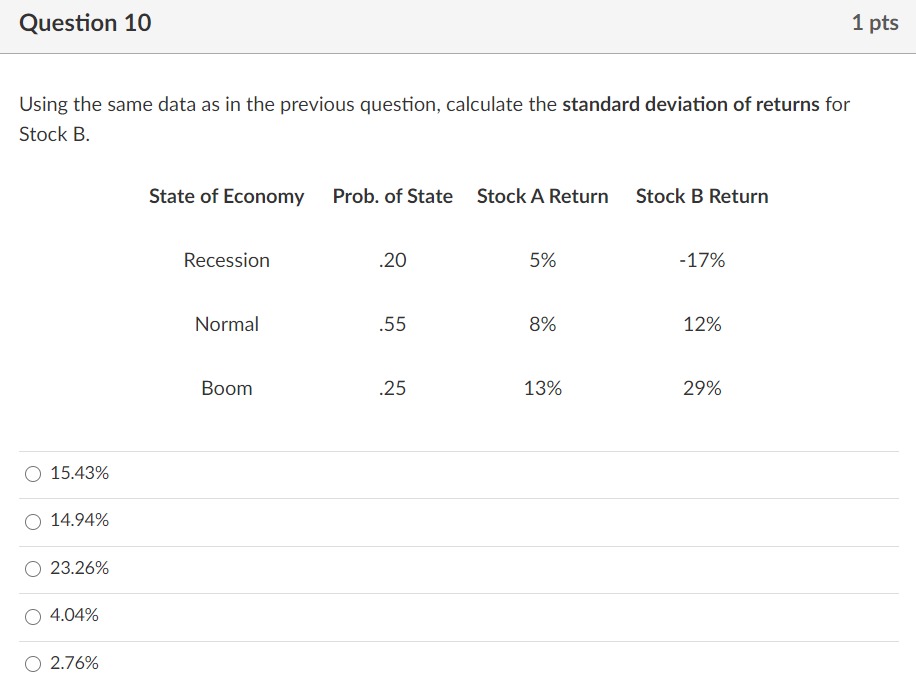The height and width of the screenshot is (697, 916).
Task: Click the 29% return value for Boom
Action: 701,388
